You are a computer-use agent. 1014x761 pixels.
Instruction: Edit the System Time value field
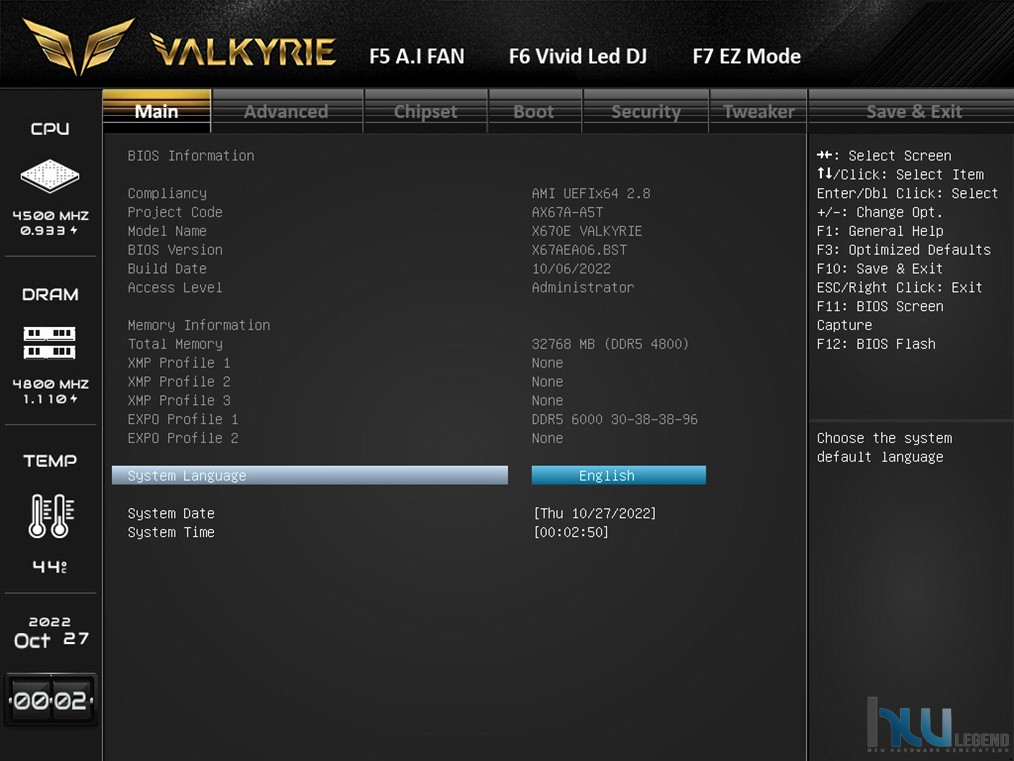point(571,532)
